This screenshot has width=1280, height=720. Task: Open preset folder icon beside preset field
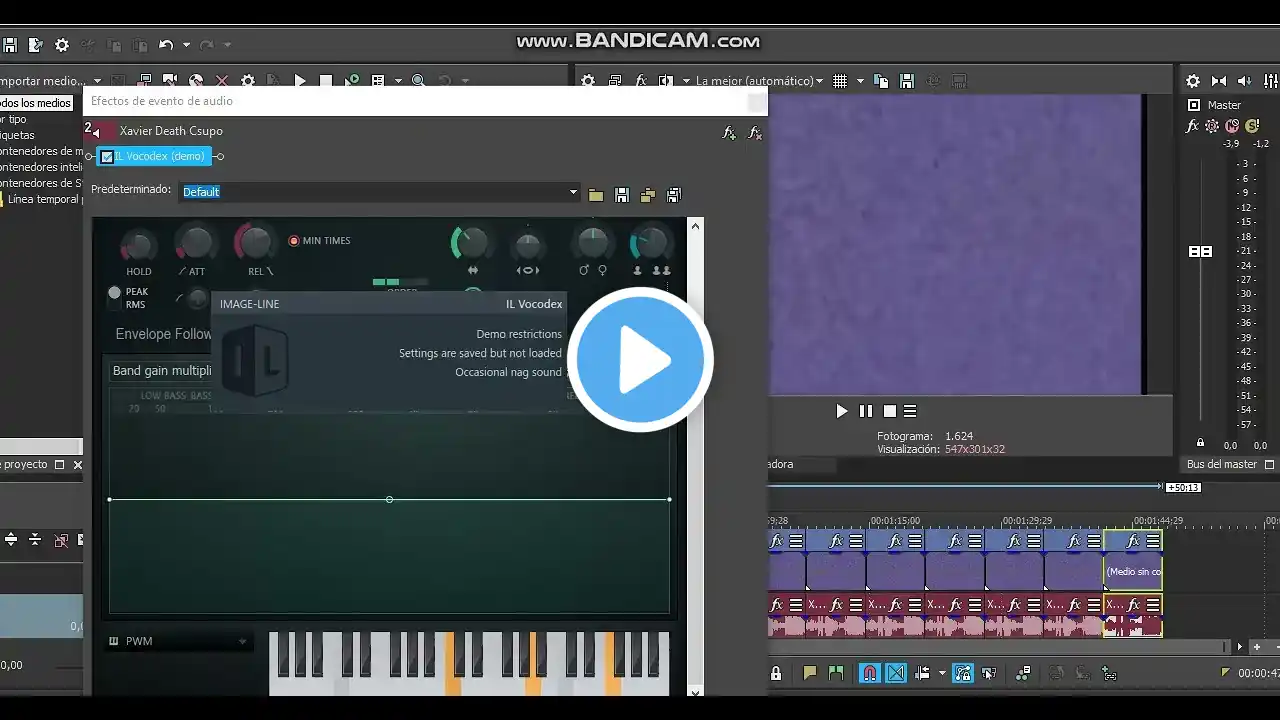pos(596,194)
